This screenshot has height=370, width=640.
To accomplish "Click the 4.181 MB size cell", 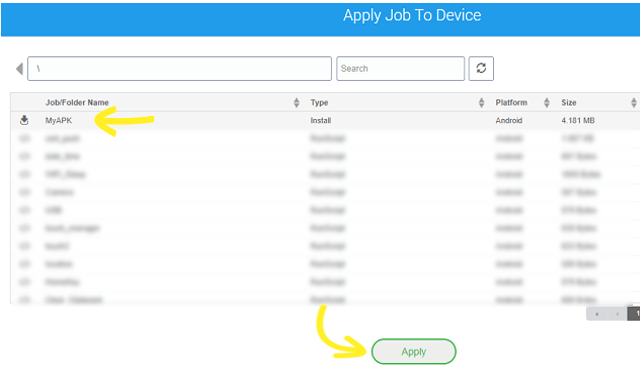I will (x=578, y=120).
